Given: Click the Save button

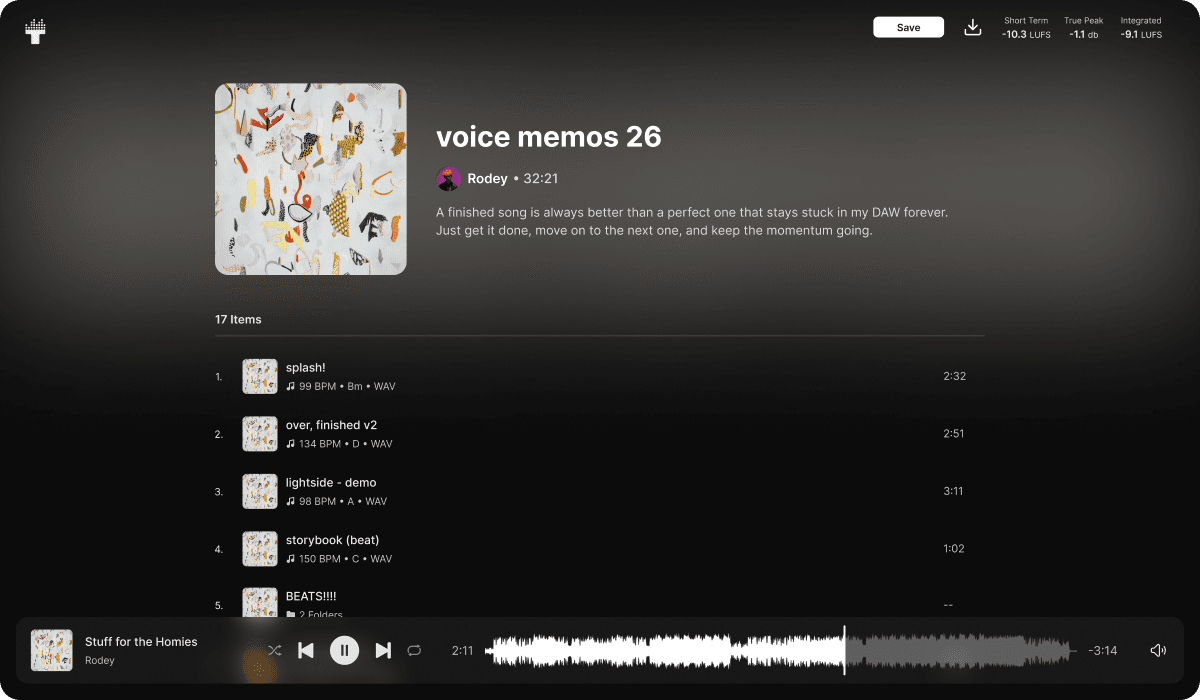Looking at the screenshot, I should click(x=908, y=27).
